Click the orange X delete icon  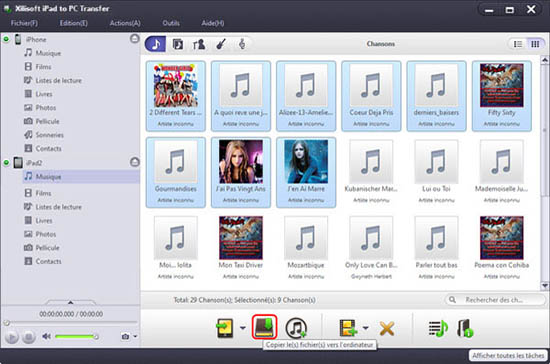(387, 329)
